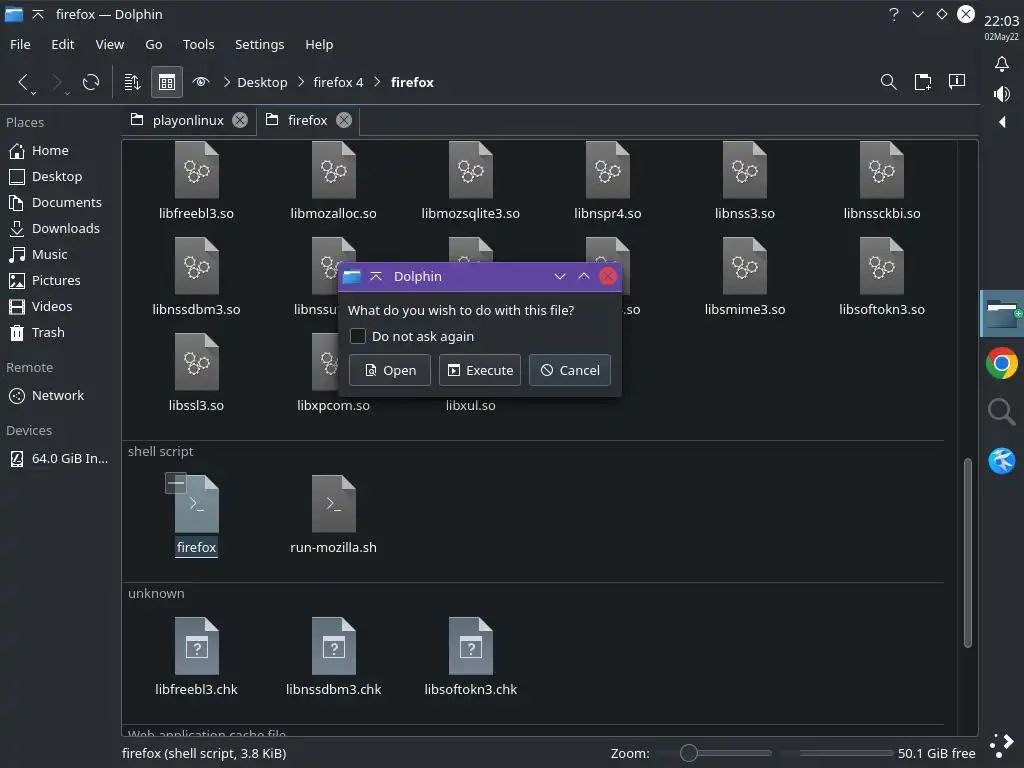Select the libnssdbm3.chk file

pyautogui.click(x=334, y=657)
